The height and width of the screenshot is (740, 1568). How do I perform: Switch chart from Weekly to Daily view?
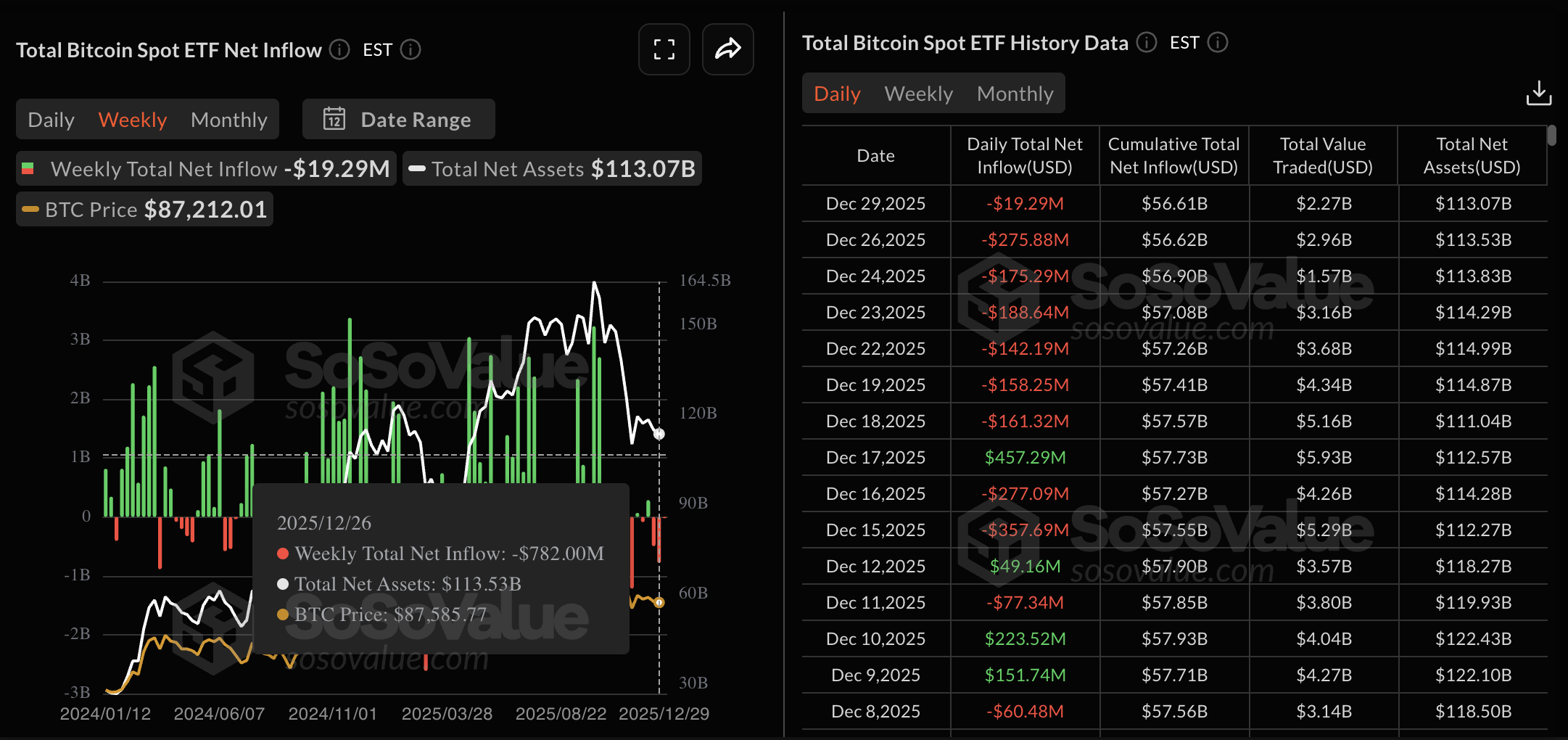click(x=51, y=119)
